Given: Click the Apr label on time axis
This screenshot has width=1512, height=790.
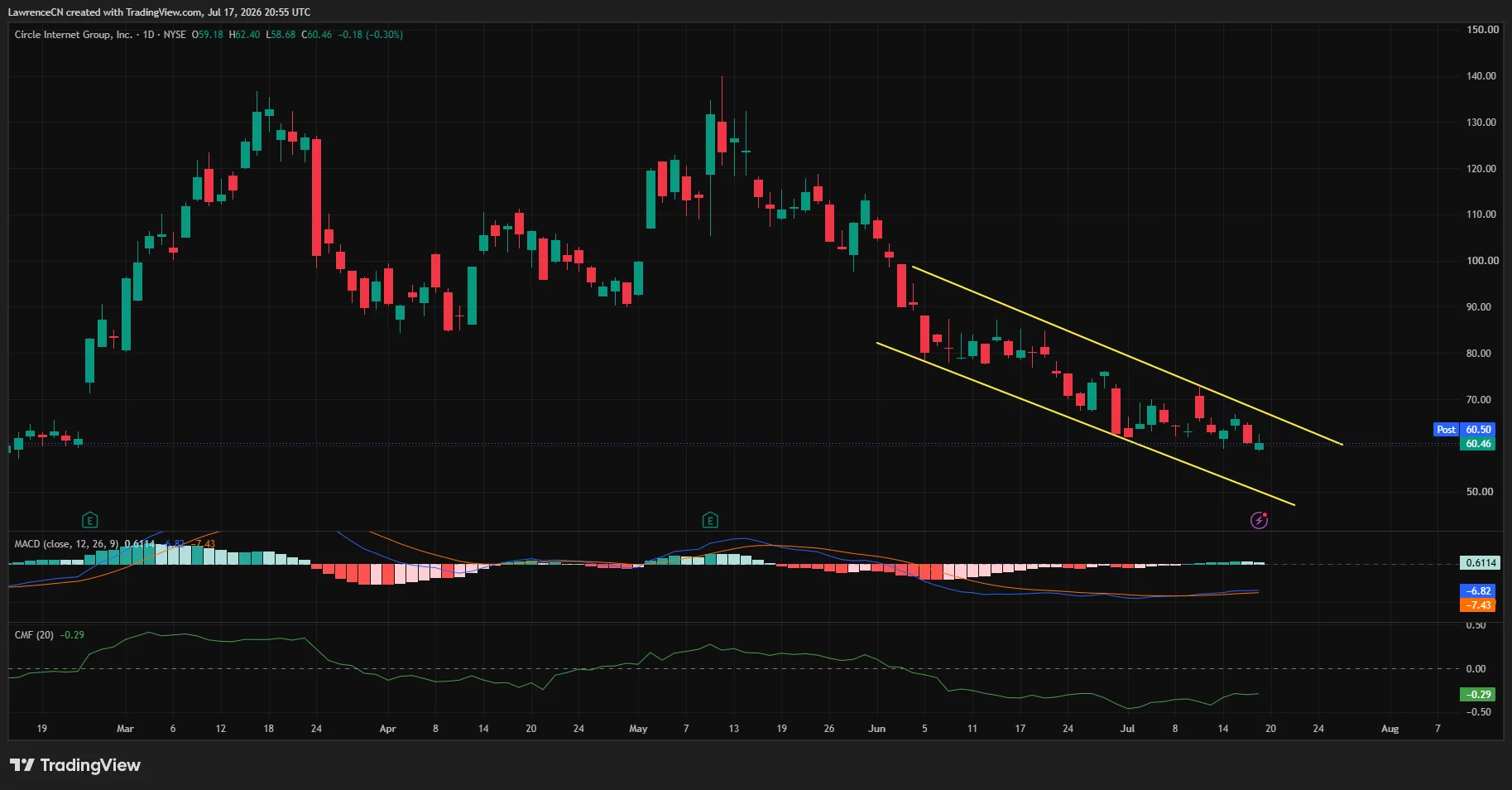Looking at the screenshot, I should [x=387, y=729].
